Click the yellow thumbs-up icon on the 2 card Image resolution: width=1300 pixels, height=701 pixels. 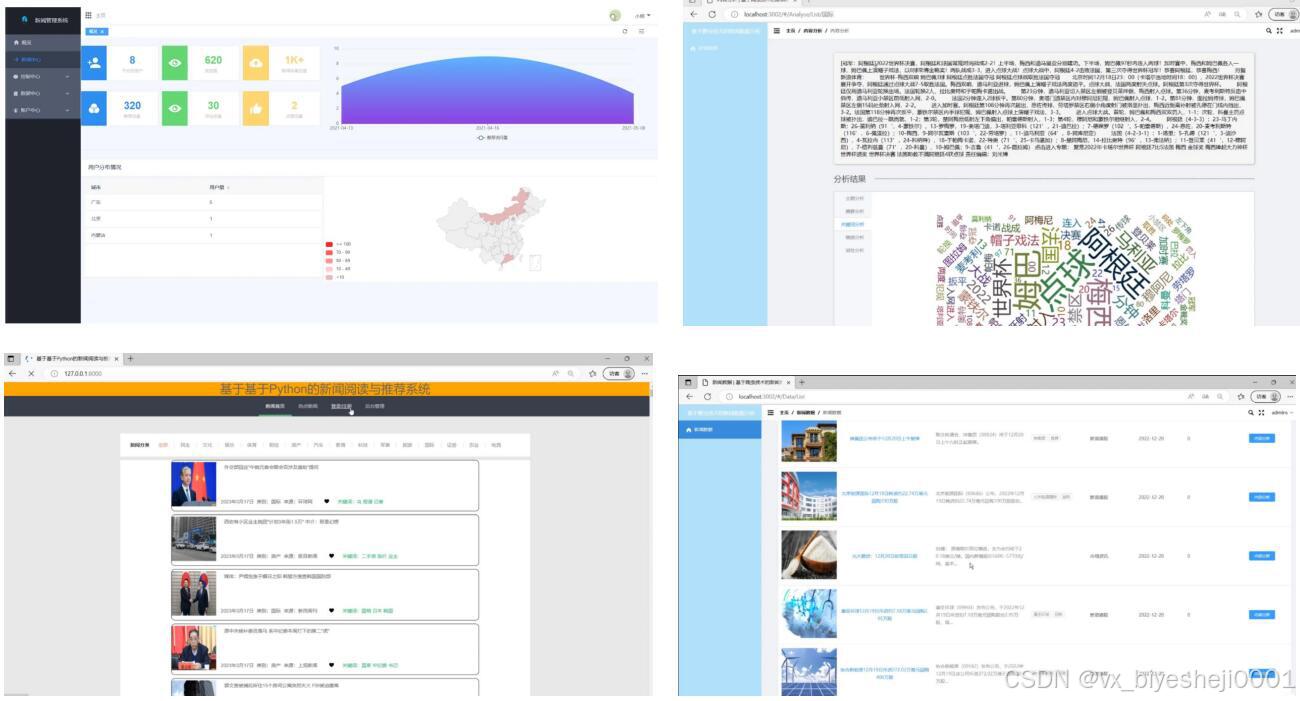(x=255, y=108)
